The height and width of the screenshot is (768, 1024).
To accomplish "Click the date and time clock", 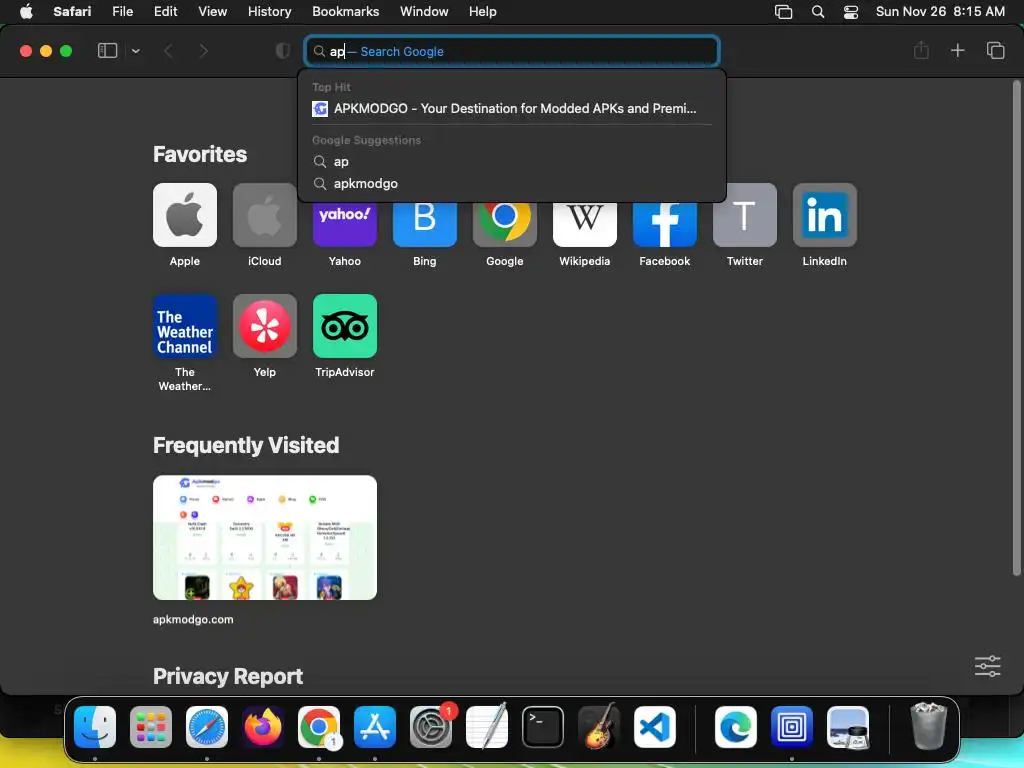I will tap(940, 12).
